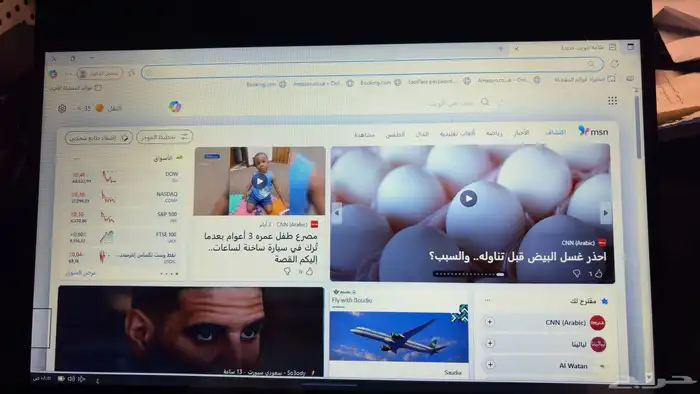
Task: Open MSN page settings gear icon
Action: [x=62, y=108]
